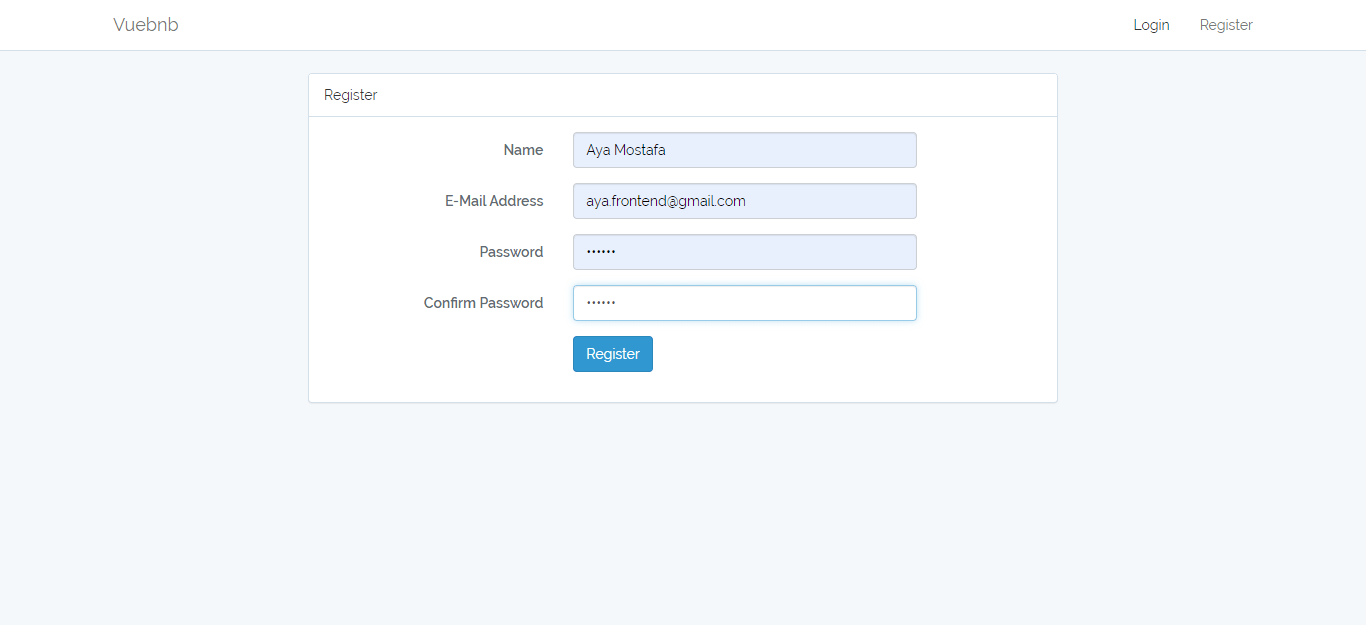Screen dimensions: 1366x625
Task: Open the Register link in navbar
Action: click(1226, 25)
